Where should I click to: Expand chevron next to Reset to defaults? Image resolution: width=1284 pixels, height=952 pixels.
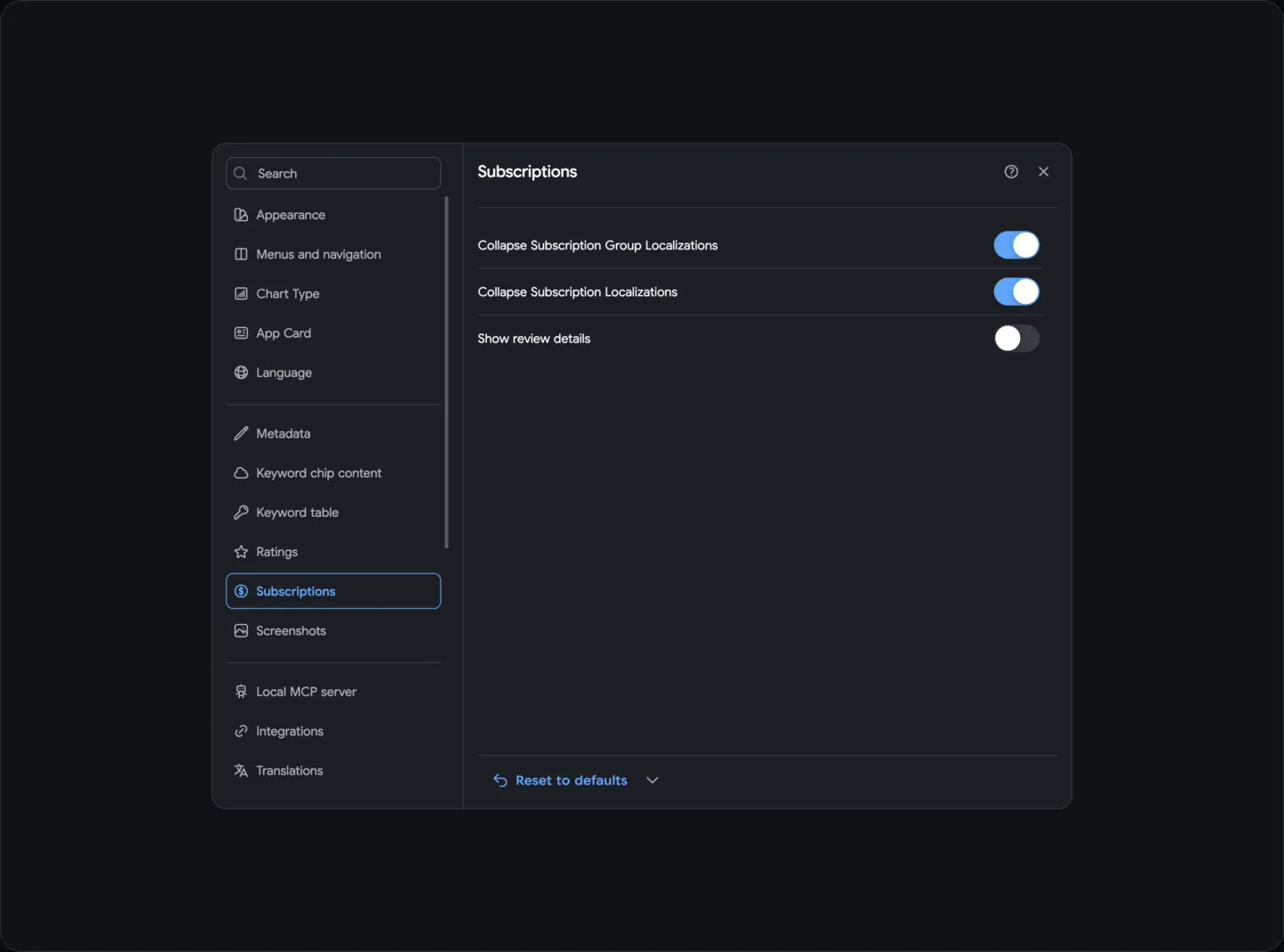point(652,780)
